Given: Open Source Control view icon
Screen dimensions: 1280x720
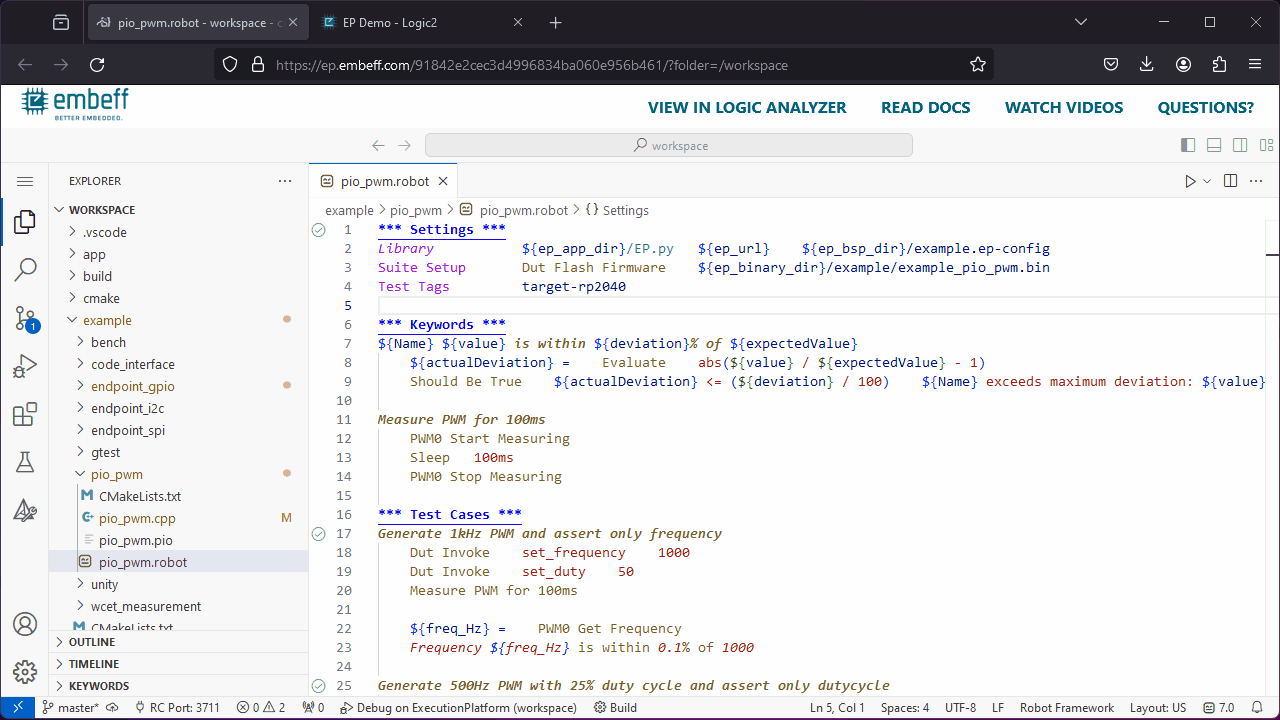Looking at the screenshot, I should click(25, 318).
